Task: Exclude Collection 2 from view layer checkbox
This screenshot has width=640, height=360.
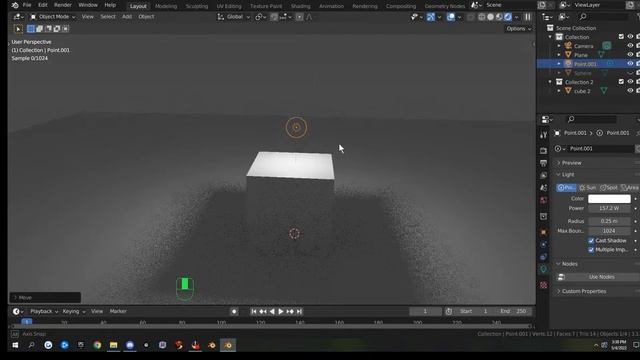Action: [x=621, y=82]
